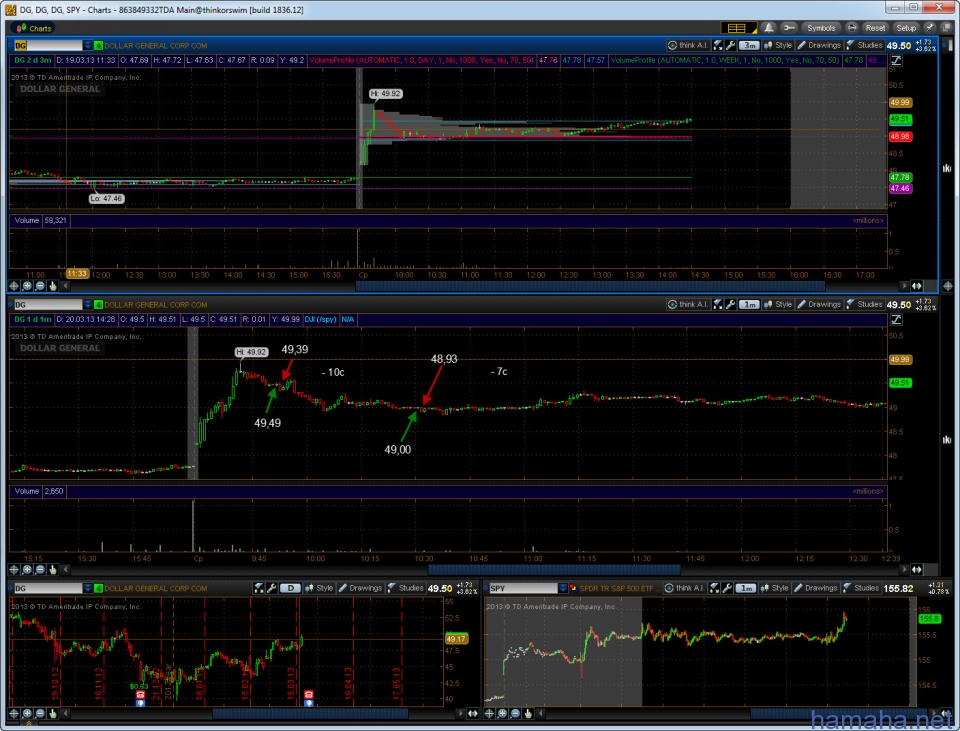This screenshot has height=731, width=960.
Task: Toggle the chart scale icon in the 3m chart
Action: (896, 60)
